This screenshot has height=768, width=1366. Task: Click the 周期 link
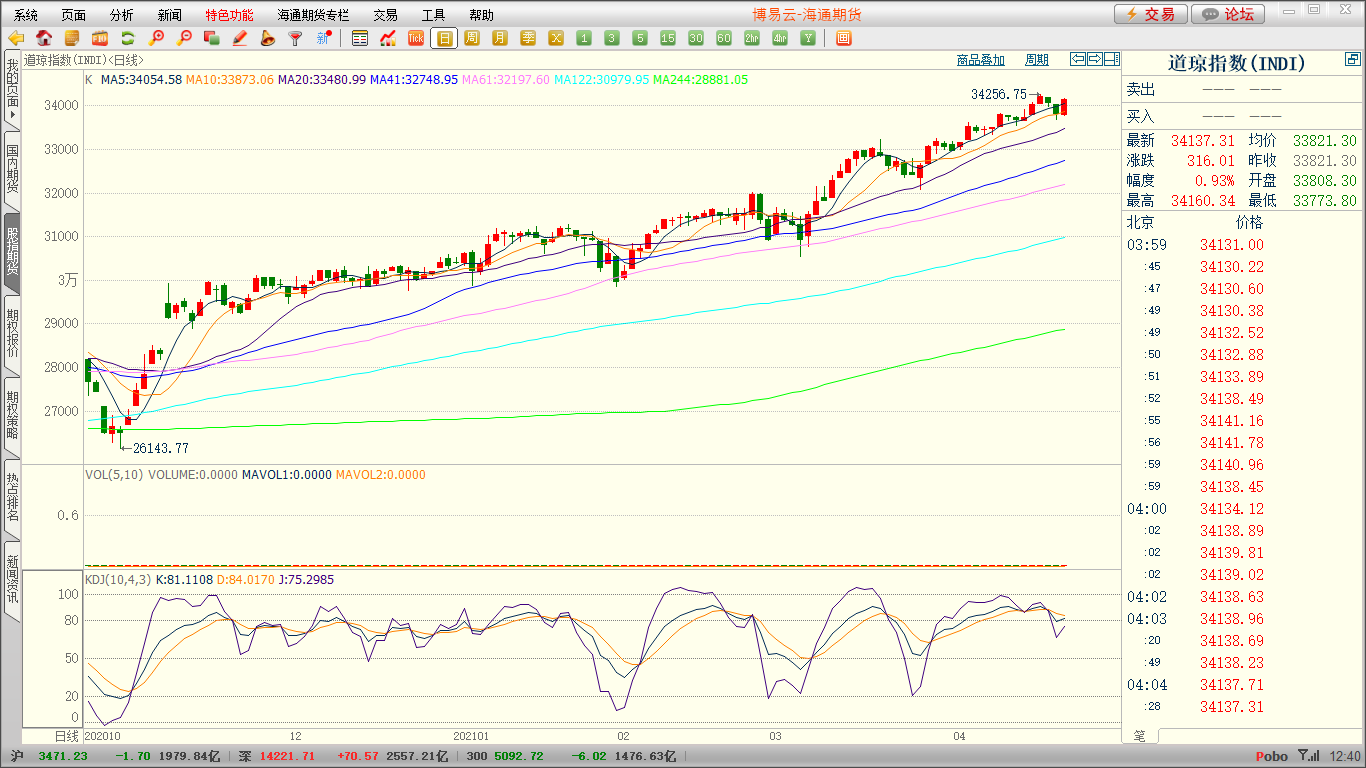point(1037,60)
